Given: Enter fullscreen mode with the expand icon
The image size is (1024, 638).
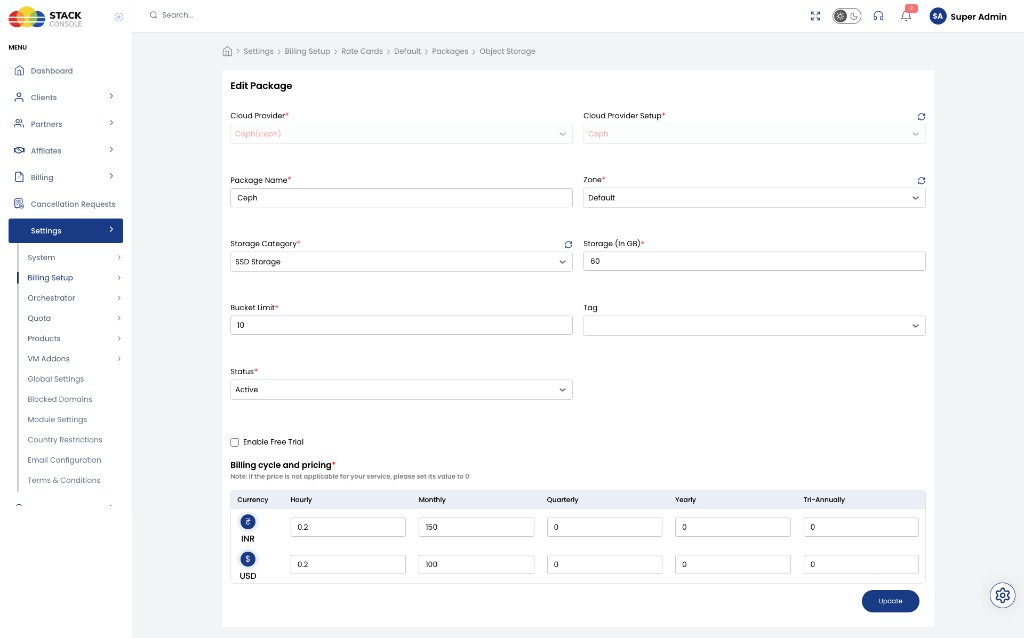Looking at the screenshot, I should (815, 16).
